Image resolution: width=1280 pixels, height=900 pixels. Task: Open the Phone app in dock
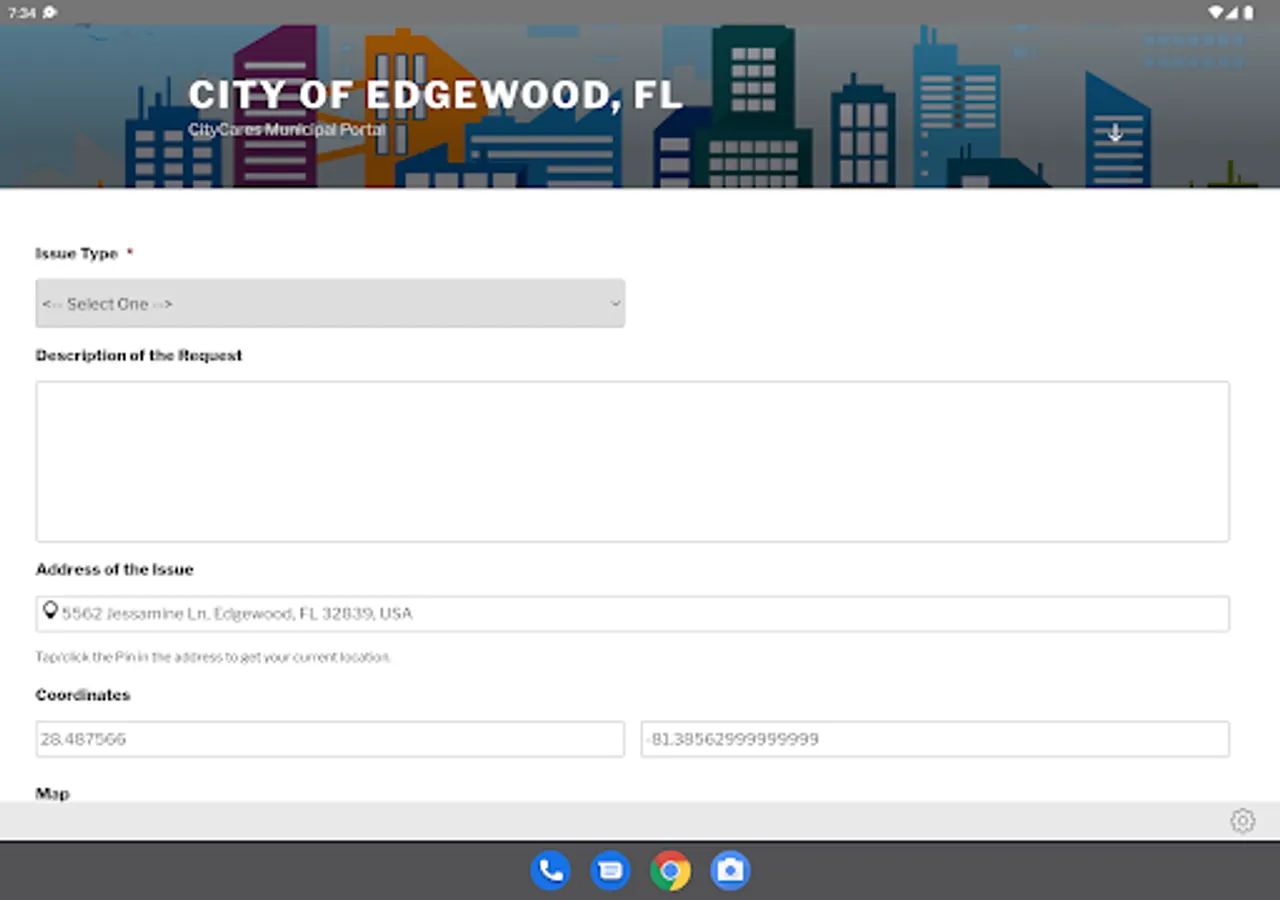pos(550,870)
